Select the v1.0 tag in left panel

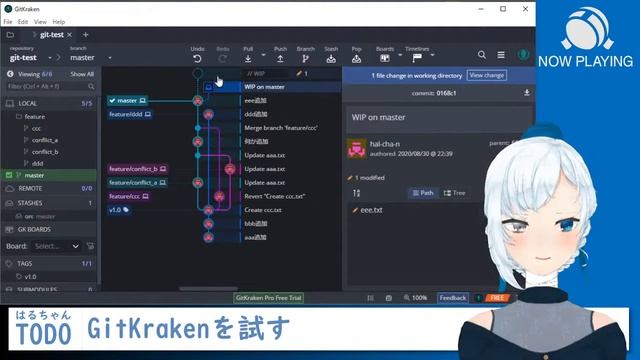click(x=30, y=277)
